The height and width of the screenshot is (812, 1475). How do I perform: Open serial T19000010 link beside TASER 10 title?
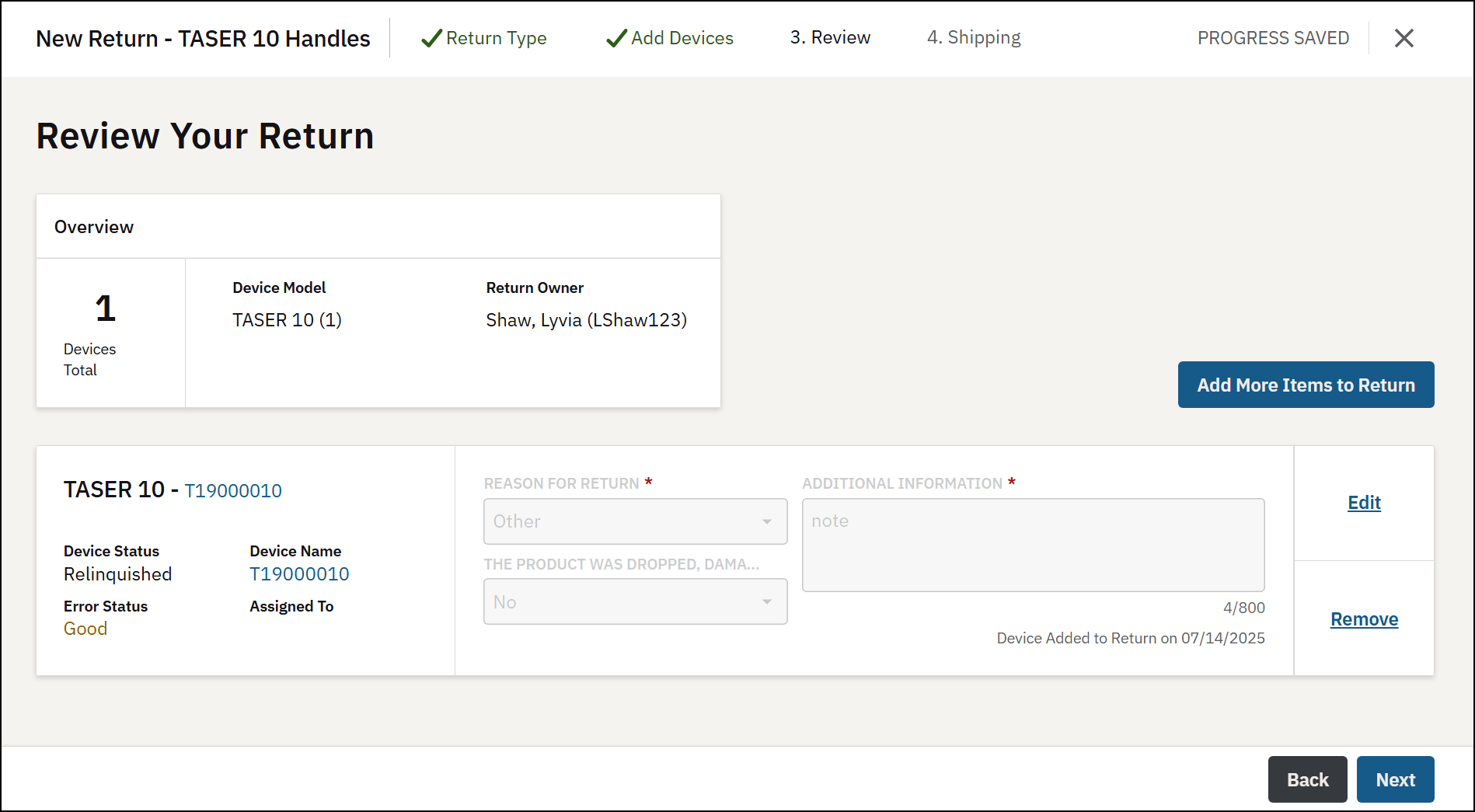(233, 490)
